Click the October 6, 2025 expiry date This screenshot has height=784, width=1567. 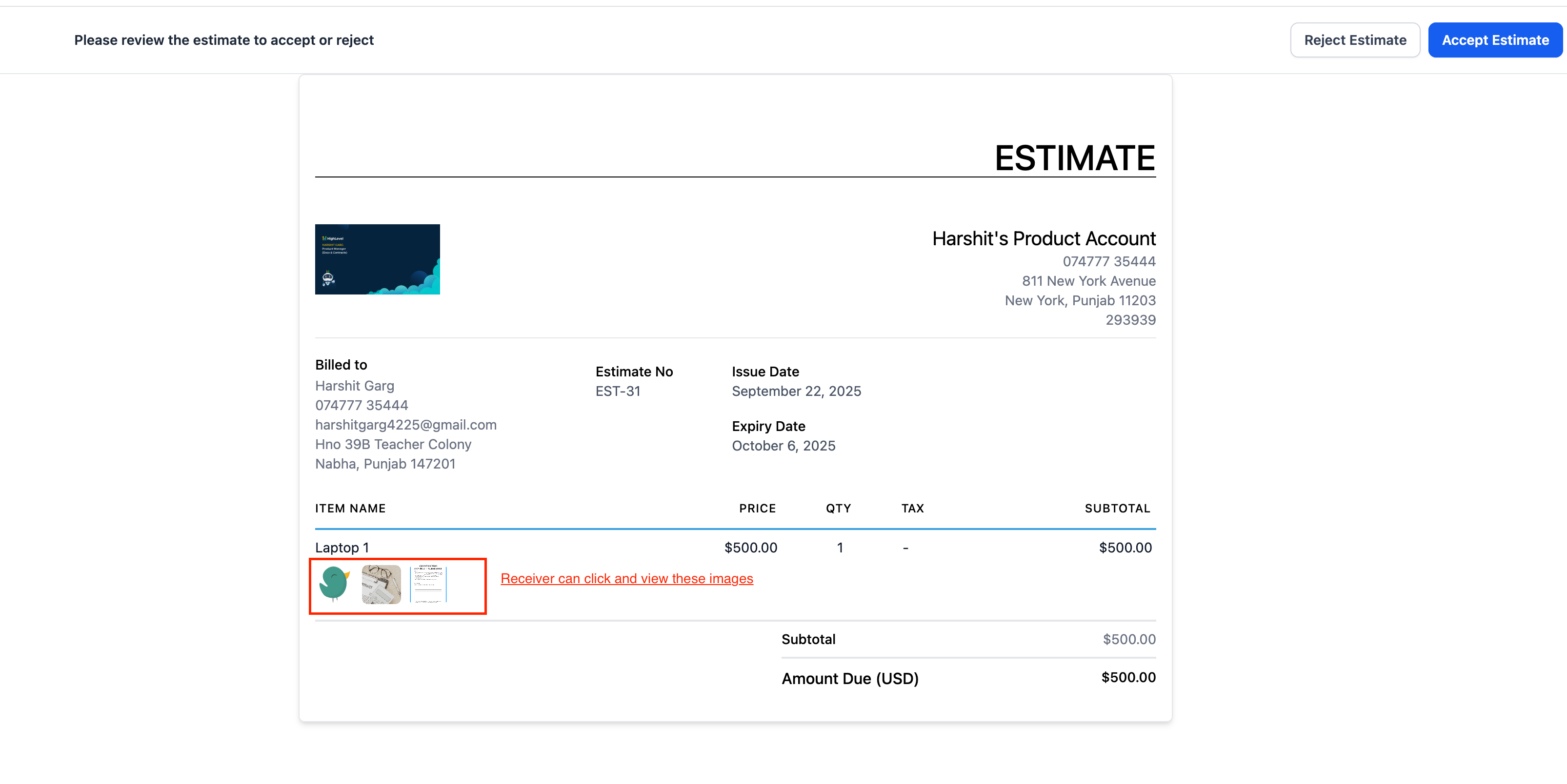pos(783,446)
